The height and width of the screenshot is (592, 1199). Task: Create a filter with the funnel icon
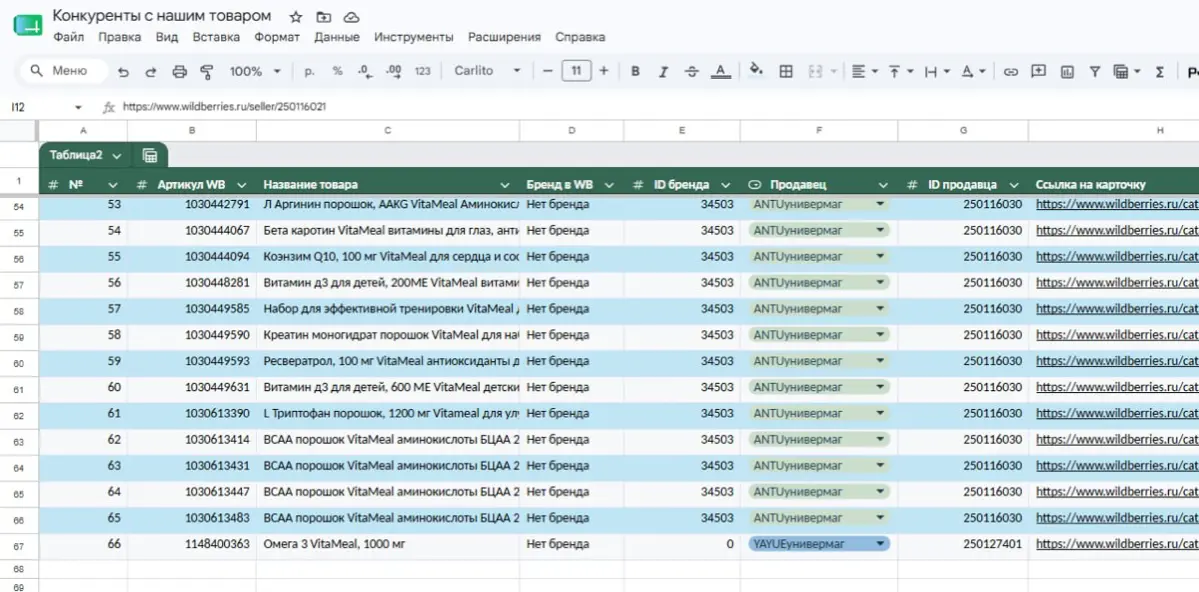click(1094, 71)
